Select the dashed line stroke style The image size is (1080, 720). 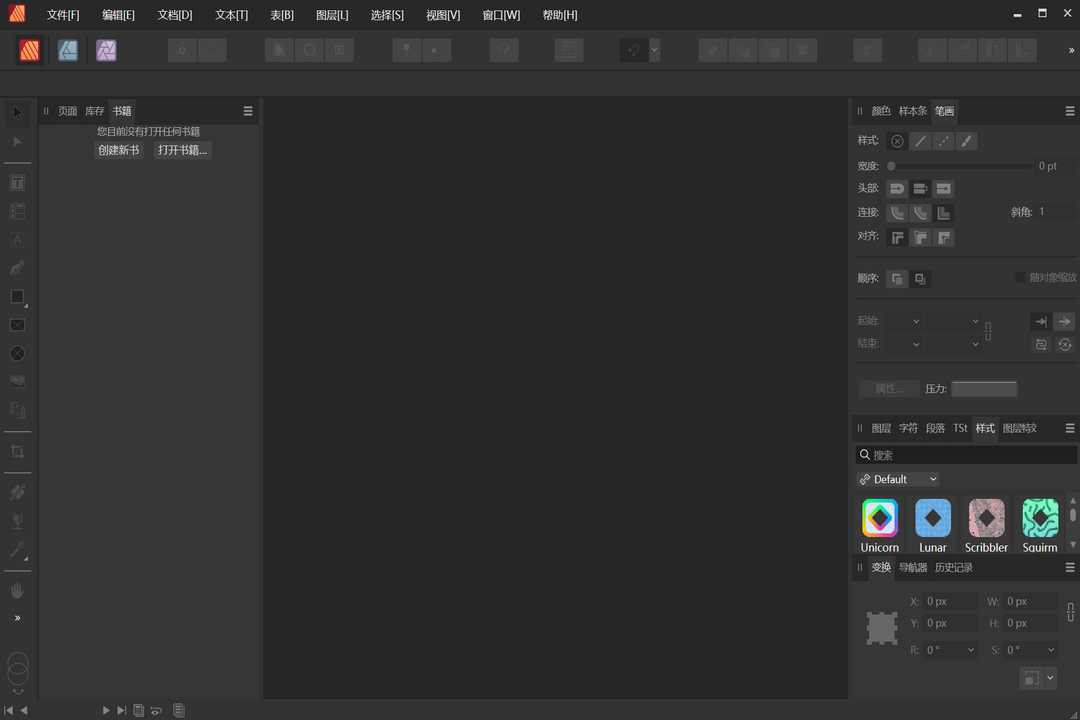(x=942, y=141)
